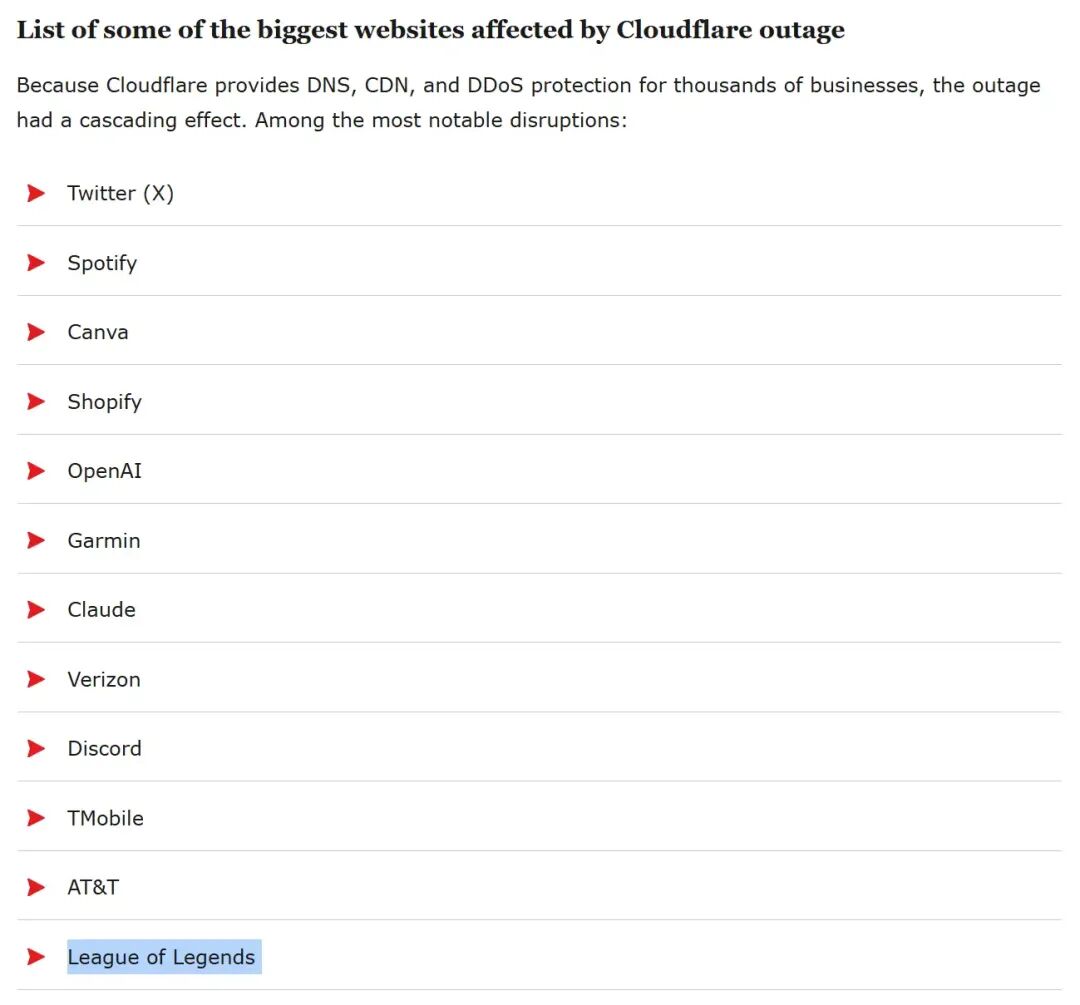1080x1005 pixels.
Task: Click the red arrow bullet next to Spotify
Action: (36, 263)
